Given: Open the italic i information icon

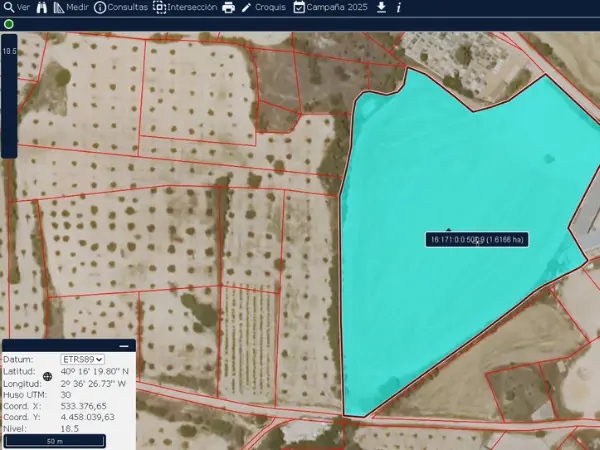Looking at the screenshot, I should (x=399, y=7).
